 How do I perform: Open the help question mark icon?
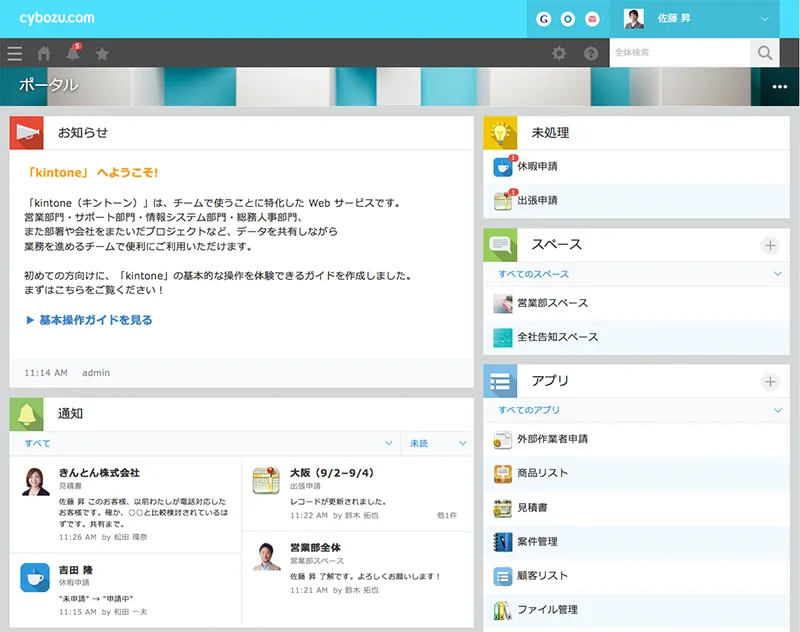point(590,54)
